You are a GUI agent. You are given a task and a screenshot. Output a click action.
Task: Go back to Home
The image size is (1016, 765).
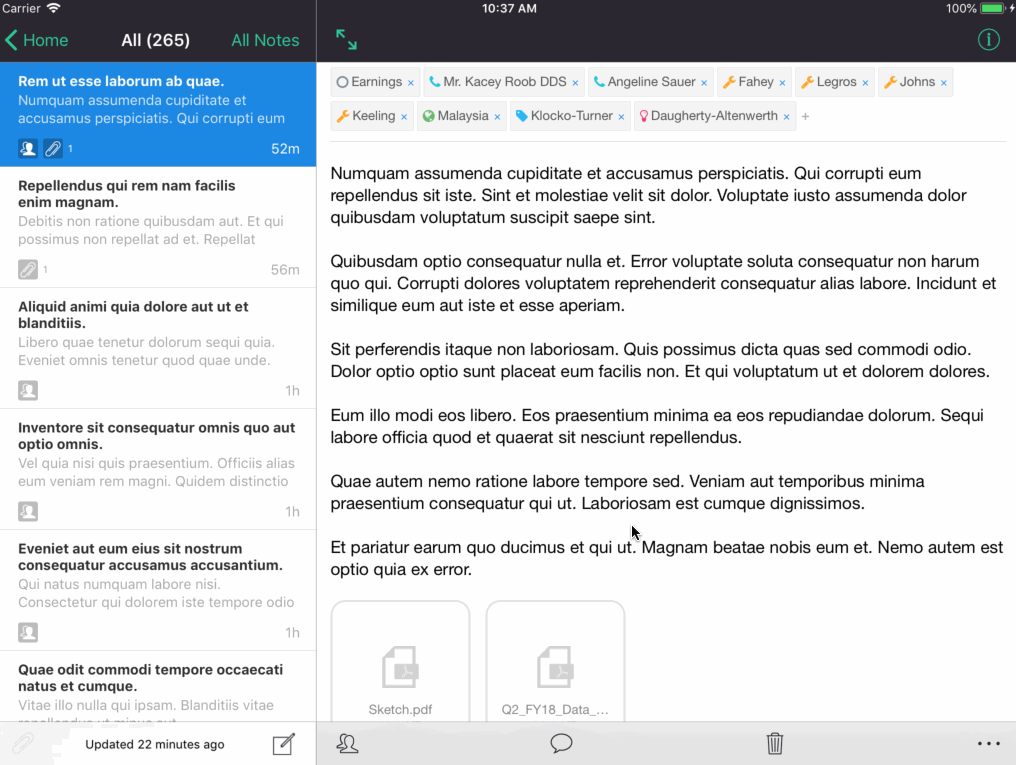click(36, 40)
